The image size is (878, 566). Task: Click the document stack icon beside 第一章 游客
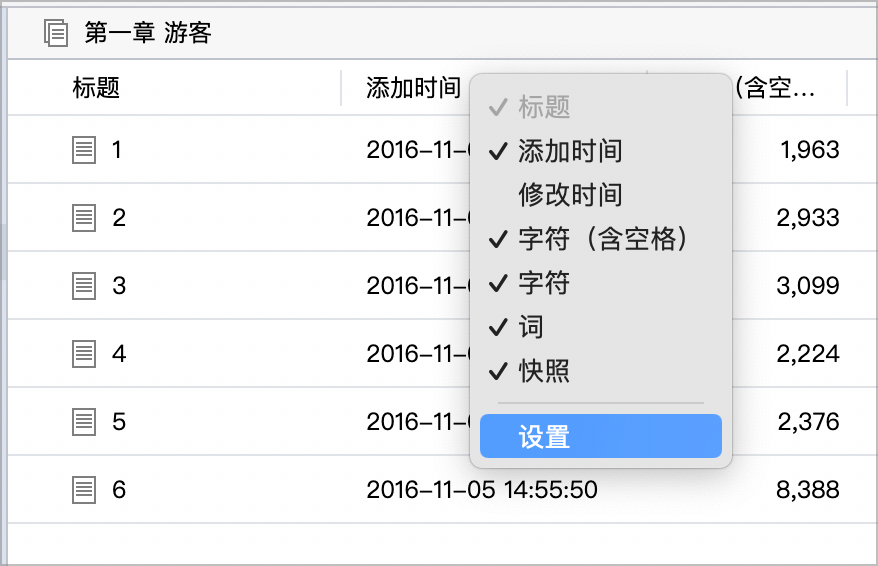point(56,32)
